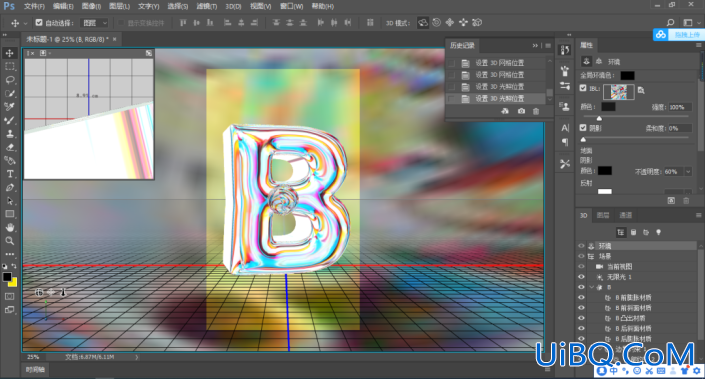Select the Move tool in the toolbox
Viewport: 705px width, 379px height.
[x=9, y=53]
